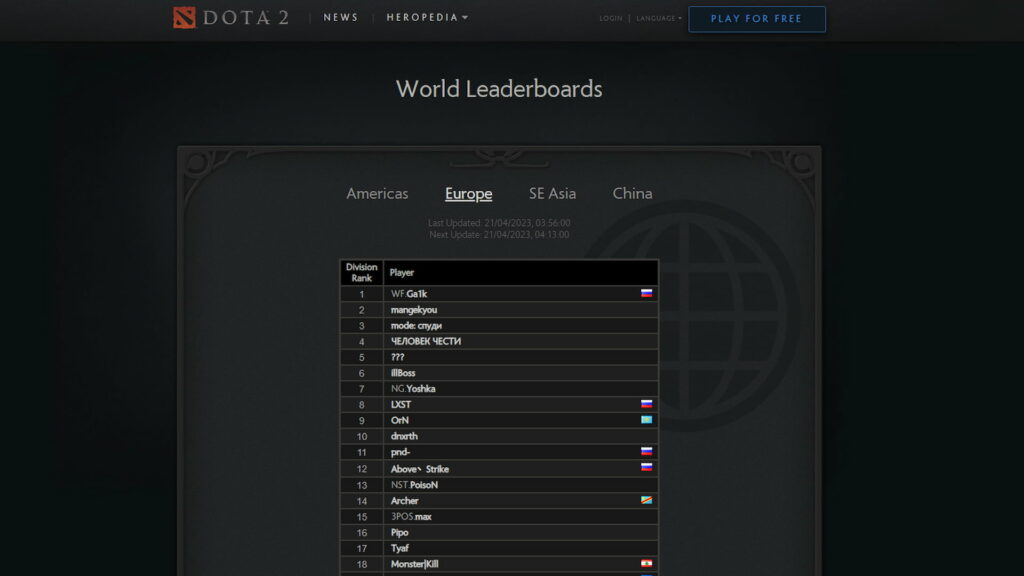Switch to the China leaderboard tab
Viewport: 1024px width, 576px height.
pyautogui.click(x=632, y=194)
